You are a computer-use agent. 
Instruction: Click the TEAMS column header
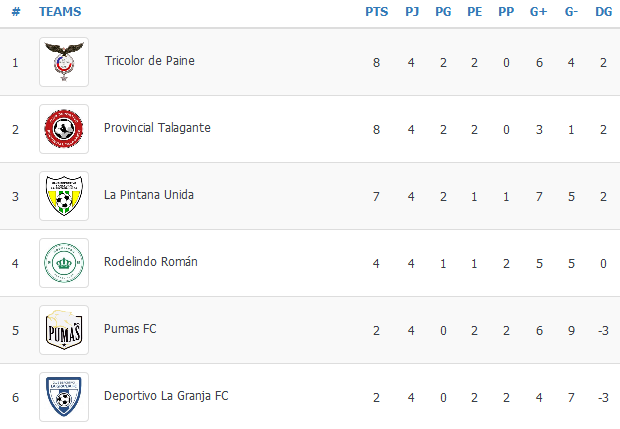coord(60,12)
